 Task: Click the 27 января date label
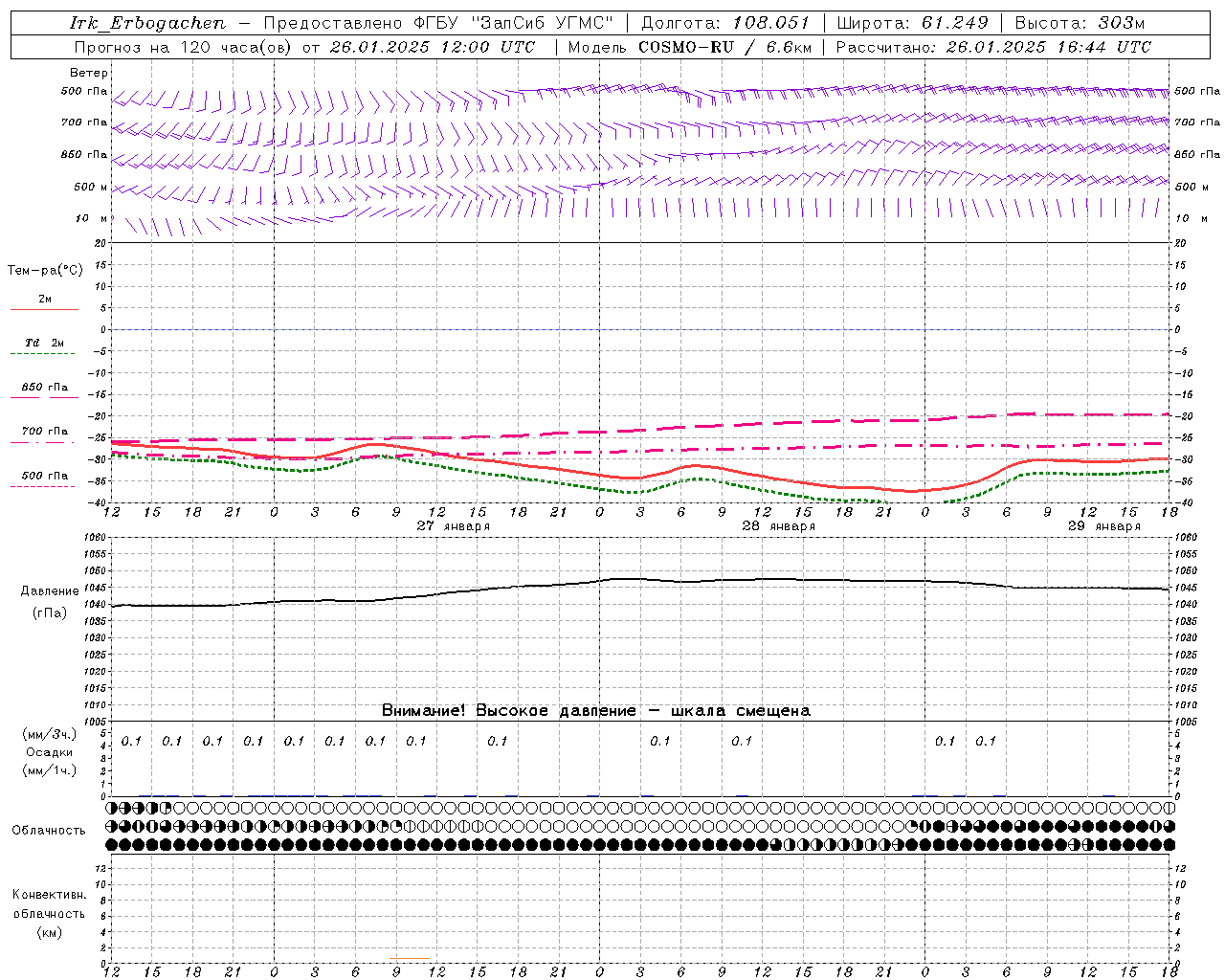pyautogui.click(x=454, y=526)
